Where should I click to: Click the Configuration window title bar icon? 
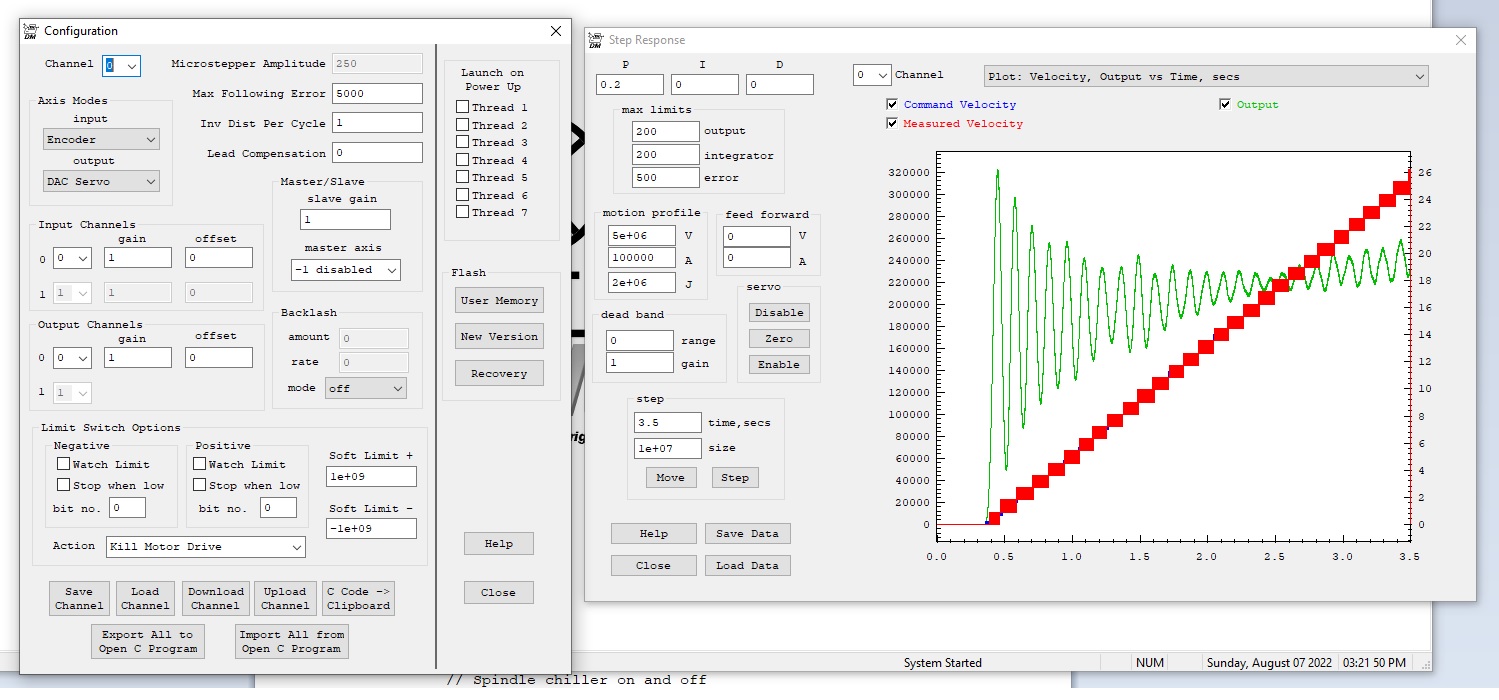pyautogui.click(x=30, y=31)
